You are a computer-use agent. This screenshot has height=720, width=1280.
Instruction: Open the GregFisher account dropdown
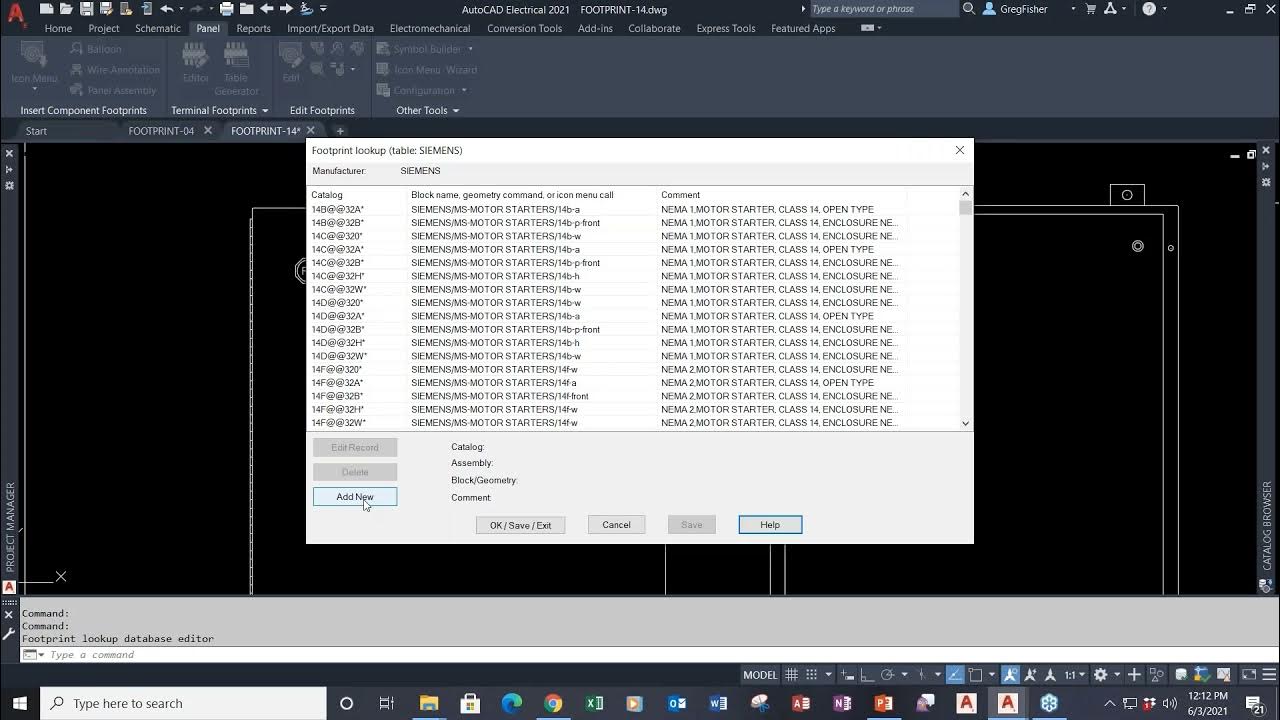[1073, 9]
